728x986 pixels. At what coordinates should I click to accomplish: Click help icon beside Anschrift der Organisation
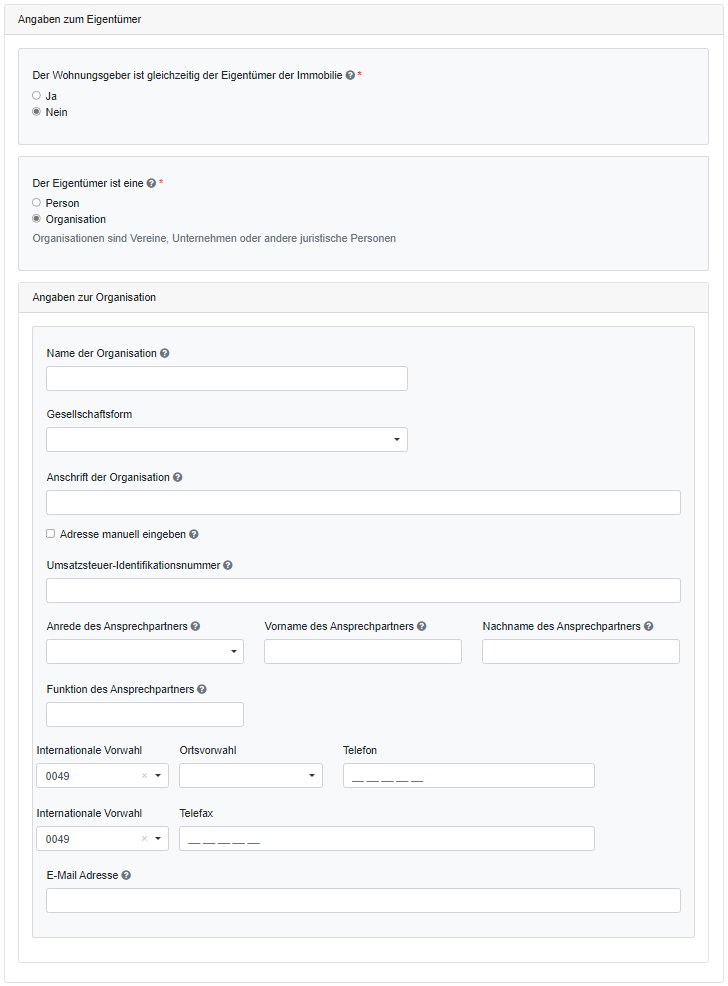coord(177,477)
